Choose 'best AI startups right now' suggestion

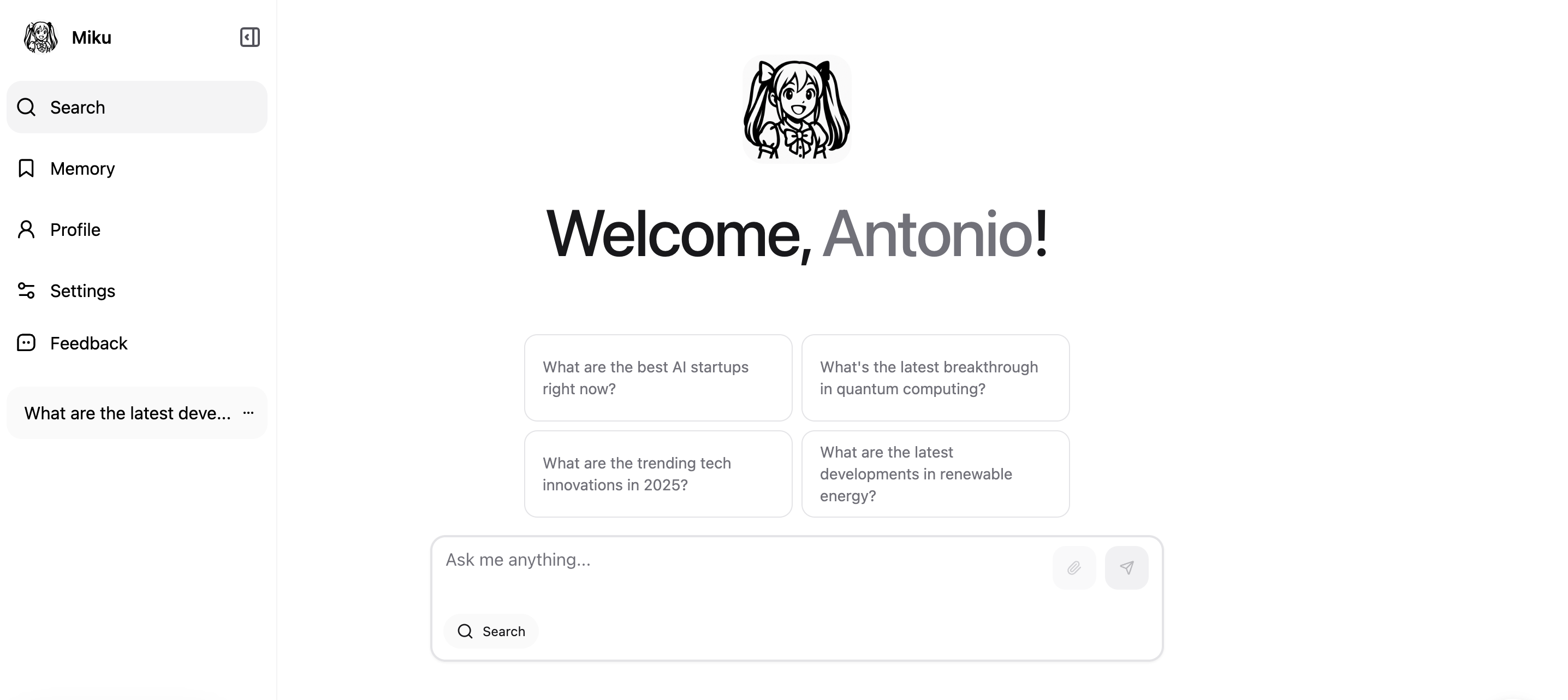pos(658,378)
